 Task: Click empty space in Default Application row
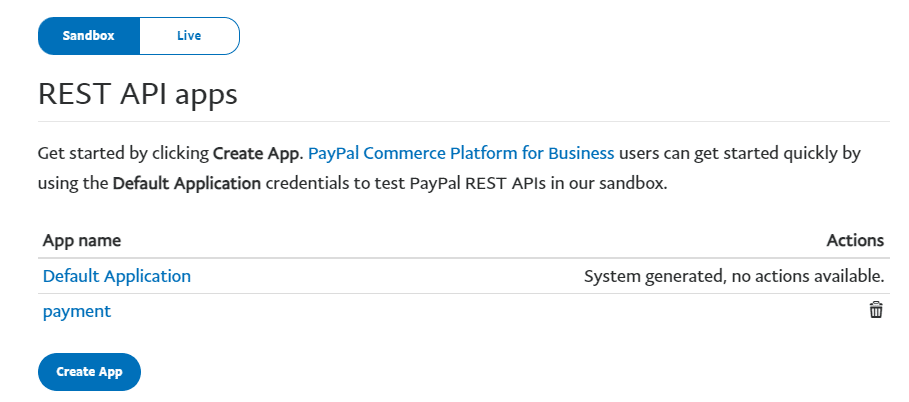[386, 276]
